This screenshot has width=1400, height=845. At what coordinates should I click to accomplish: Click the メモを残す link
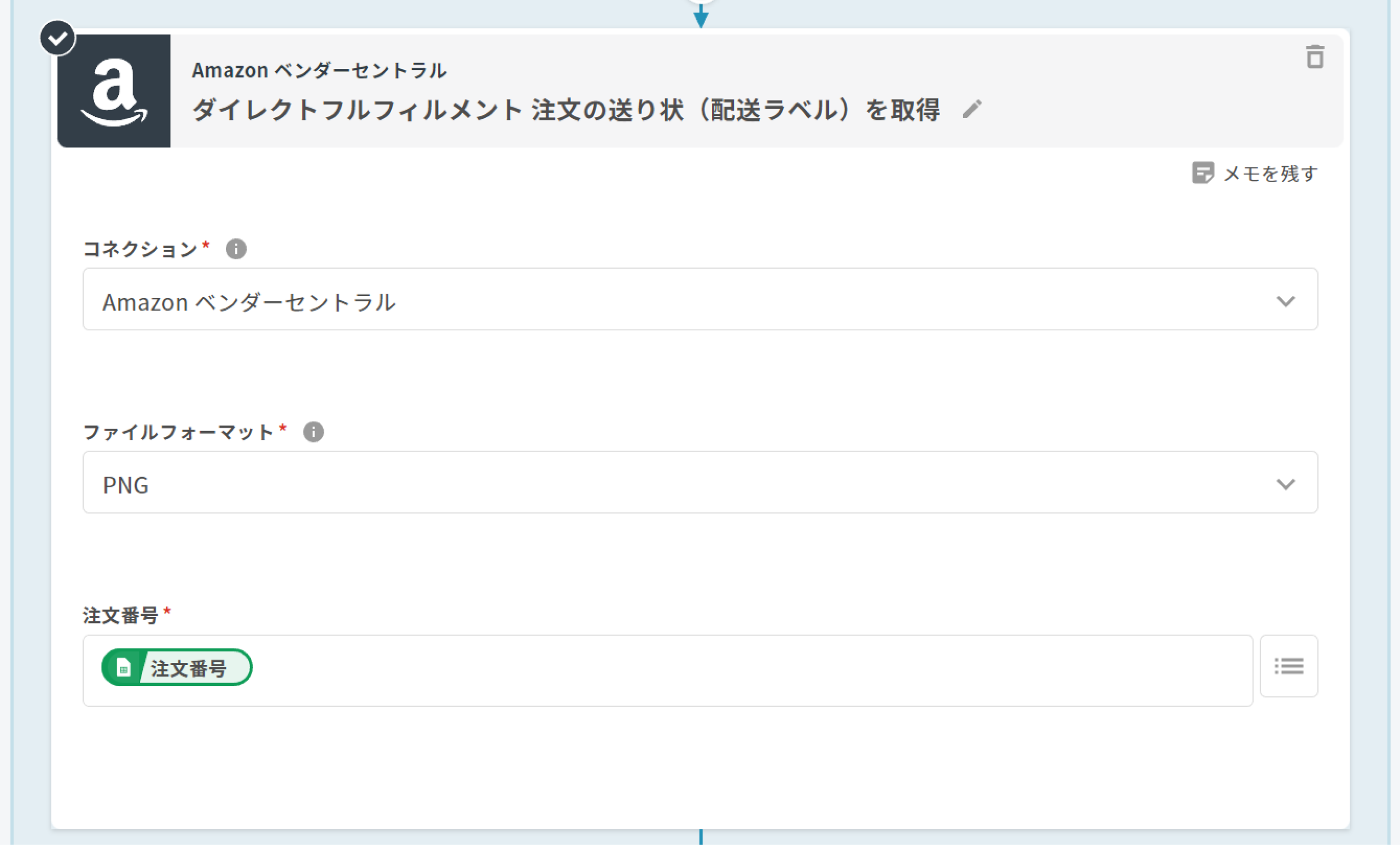(1270, 173)
